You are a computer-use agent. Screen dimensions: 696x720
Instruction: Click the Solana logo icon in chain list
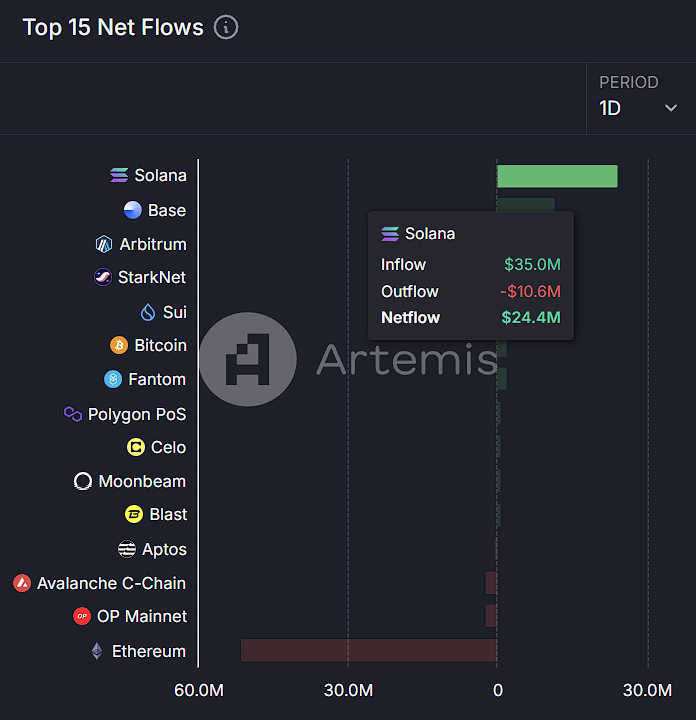(x=120, y=175)
